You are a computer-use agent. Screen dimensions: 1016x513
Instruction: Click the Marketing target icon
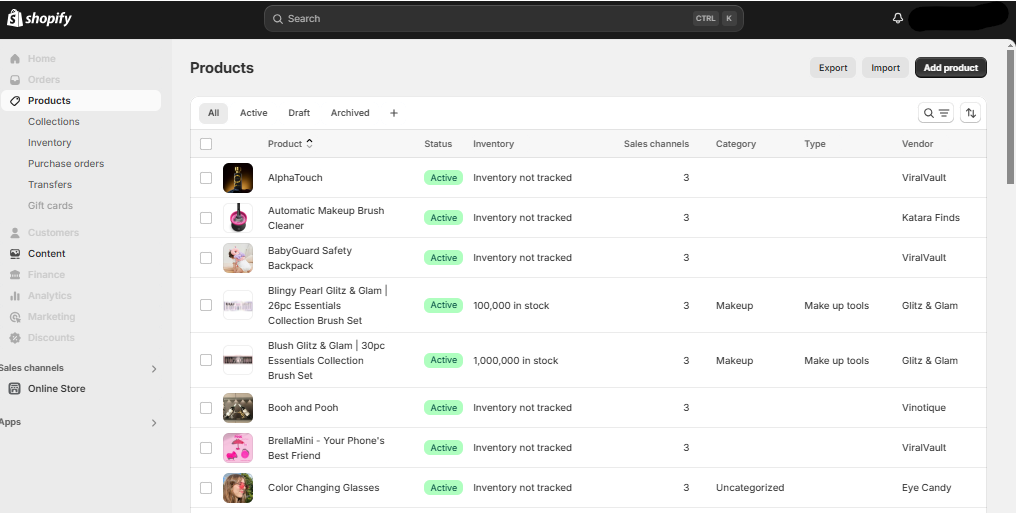click(15, 317)
